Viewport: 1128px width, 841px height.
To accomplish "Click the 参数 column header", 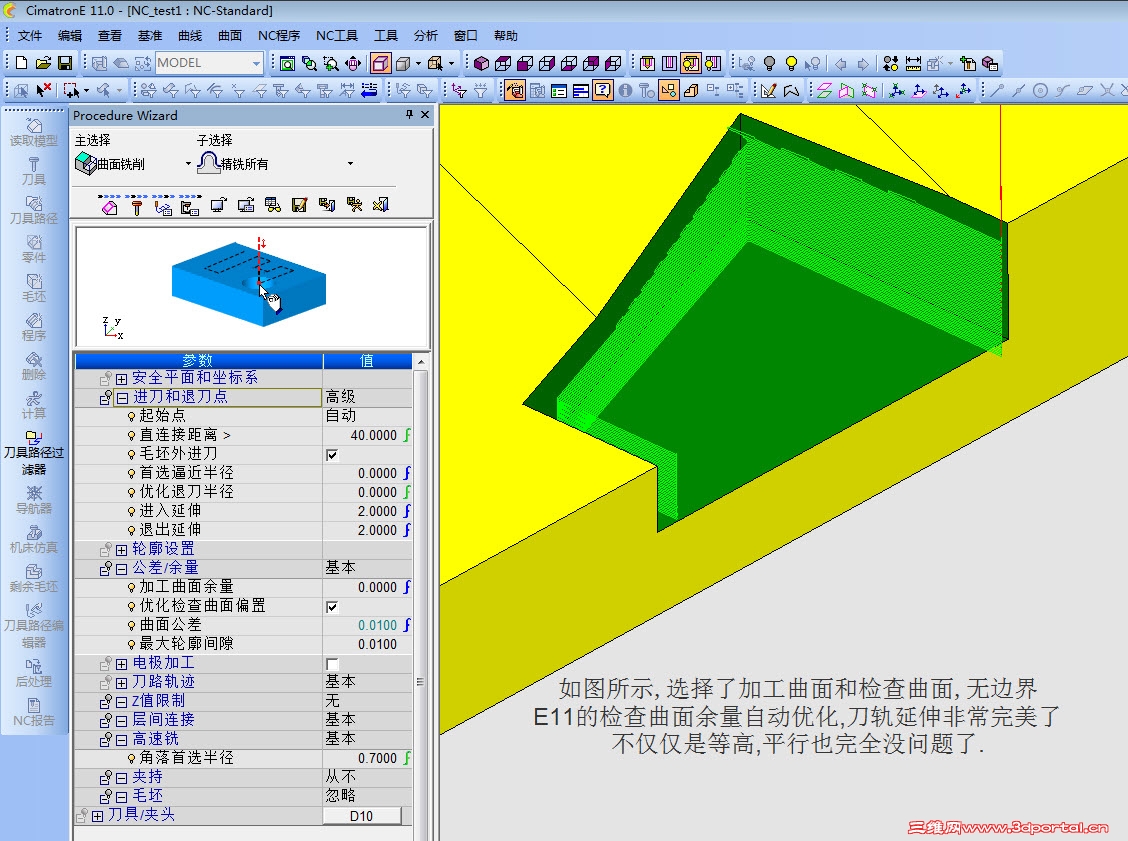I will [199, 360].
